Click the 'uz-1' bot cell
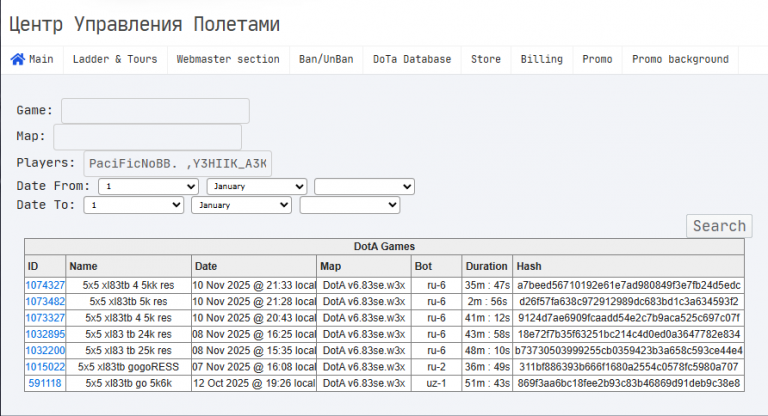This screenshot has height=416, width=768. pos(436,383)
